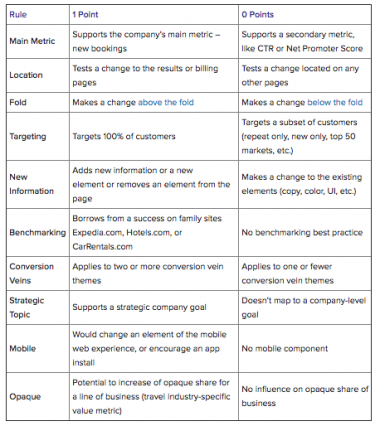The width and height of the screenshot is (380, 426).
Task: Click the 'Location' rule cell
Action: [x=38, y=75]
